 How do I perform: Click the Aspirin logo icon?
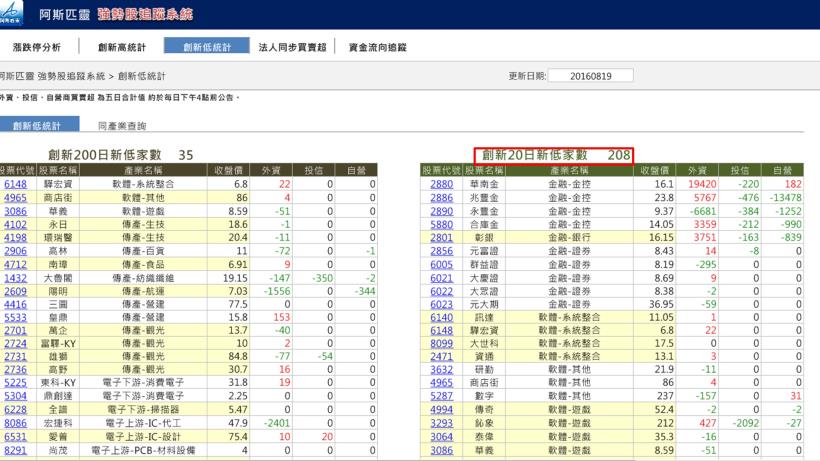click(x=11, y=13)
